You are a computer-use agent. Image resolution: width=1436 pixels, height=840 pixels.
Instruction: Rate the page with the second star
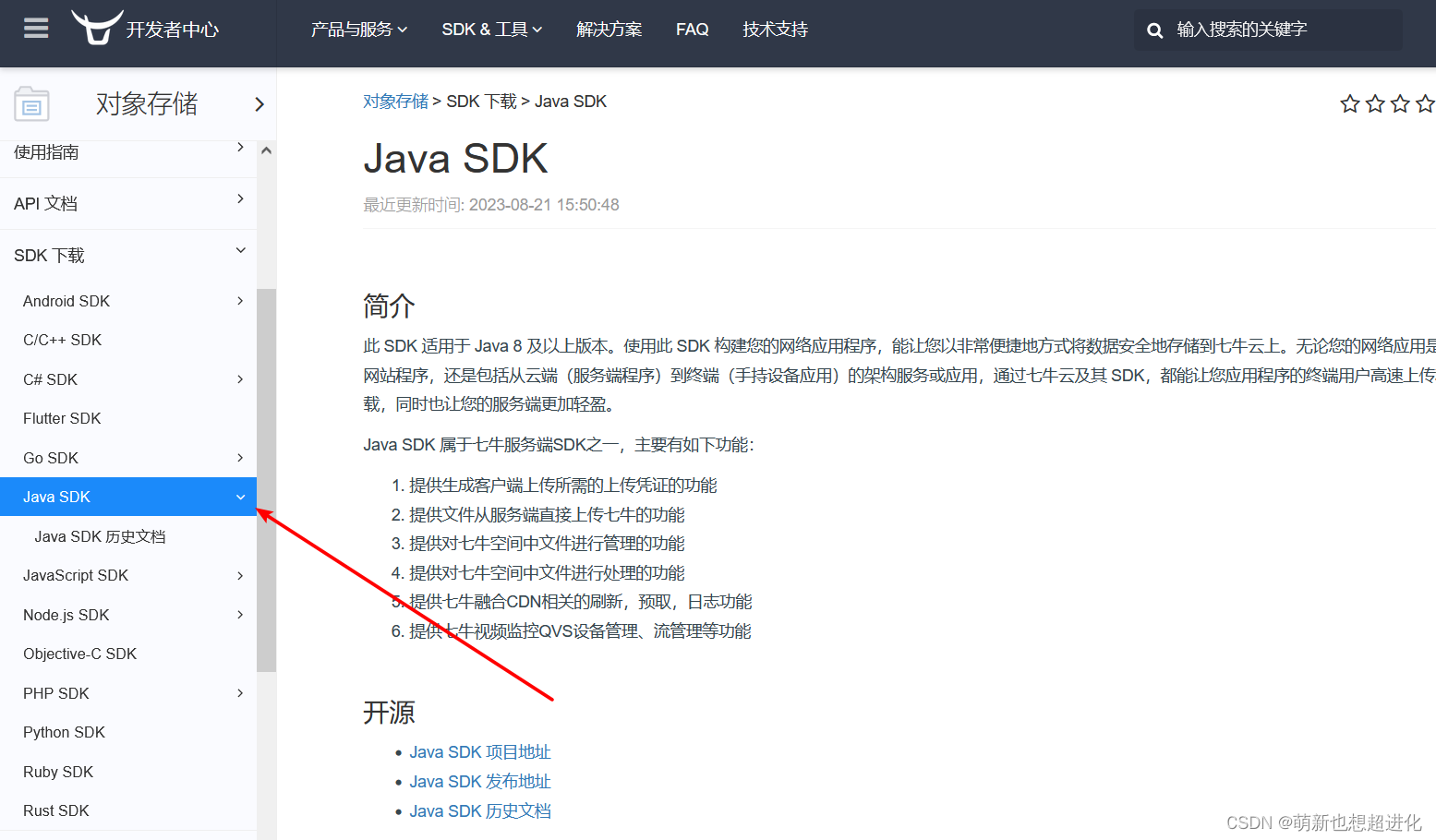1375,103
